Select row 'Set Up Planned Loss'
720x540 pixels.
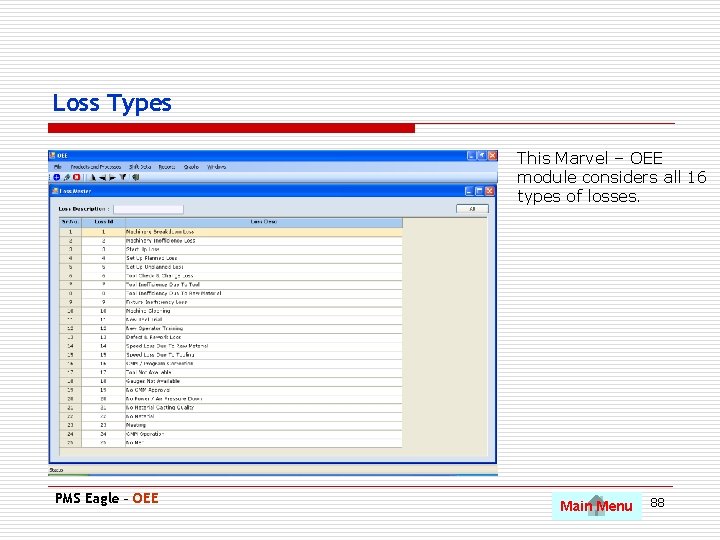coord(231,259)
